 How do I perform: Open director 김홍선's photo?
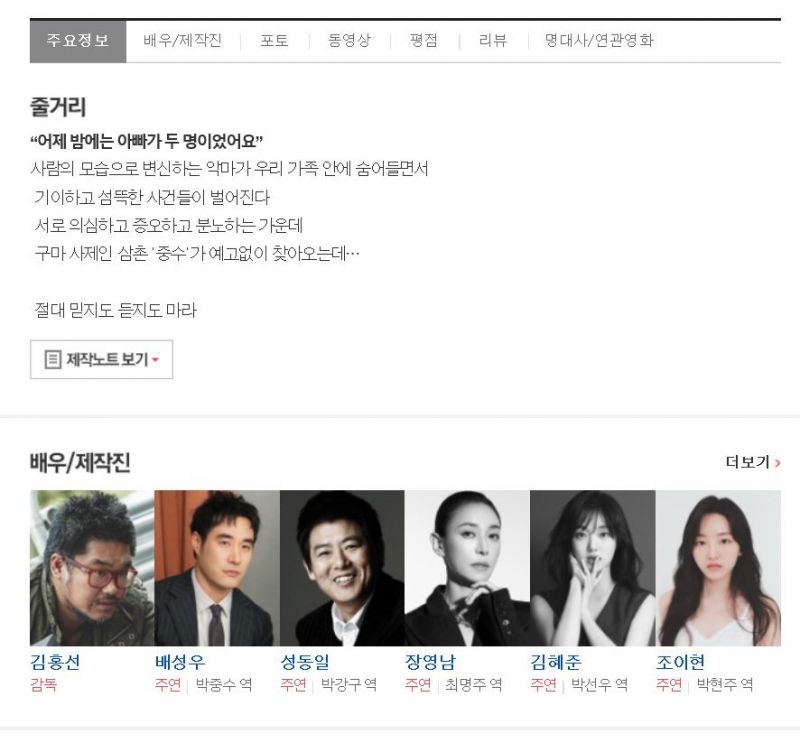[92, 568]
